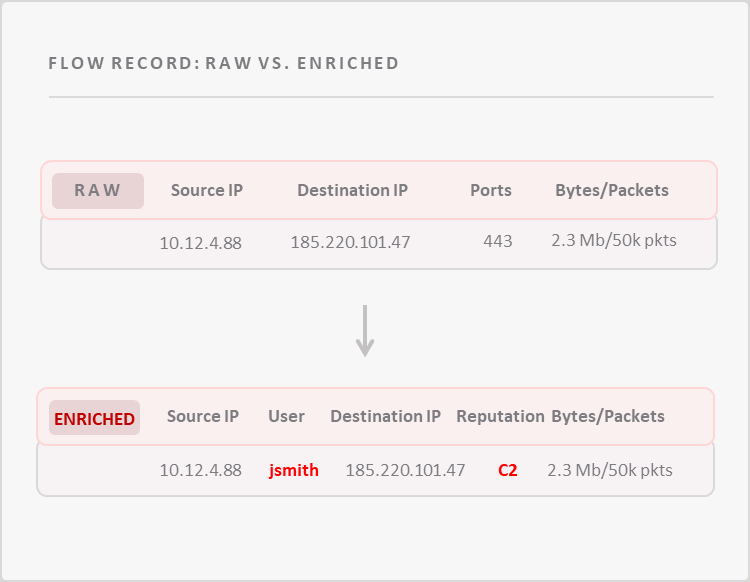This screenshot has width=750, height=582.
Task: Select 185.220.101.47 in the RAW record
Action: pyautogui.click(x=350, y=241)
